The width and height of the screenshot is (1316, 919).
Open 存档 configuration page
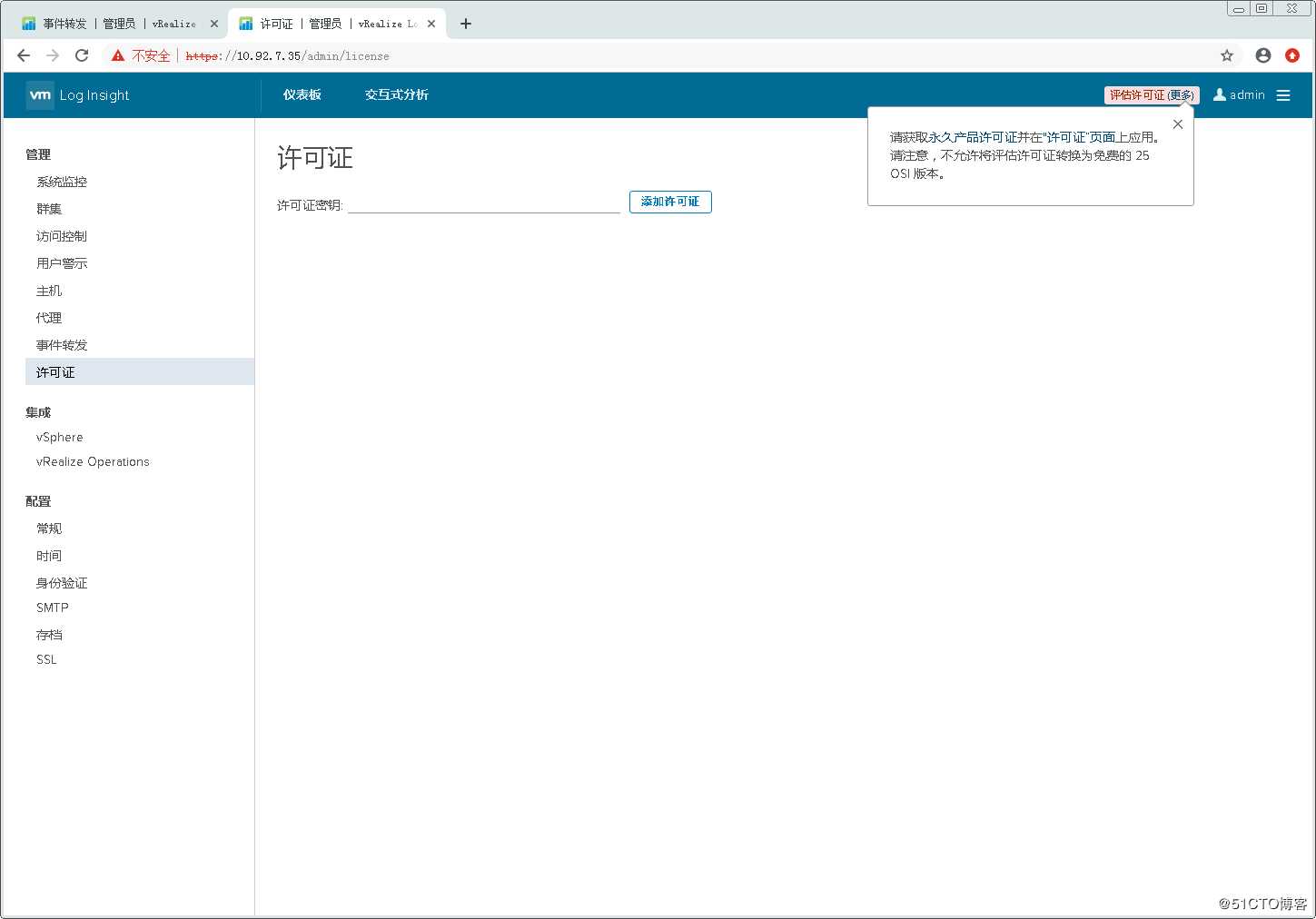[49, 635]
